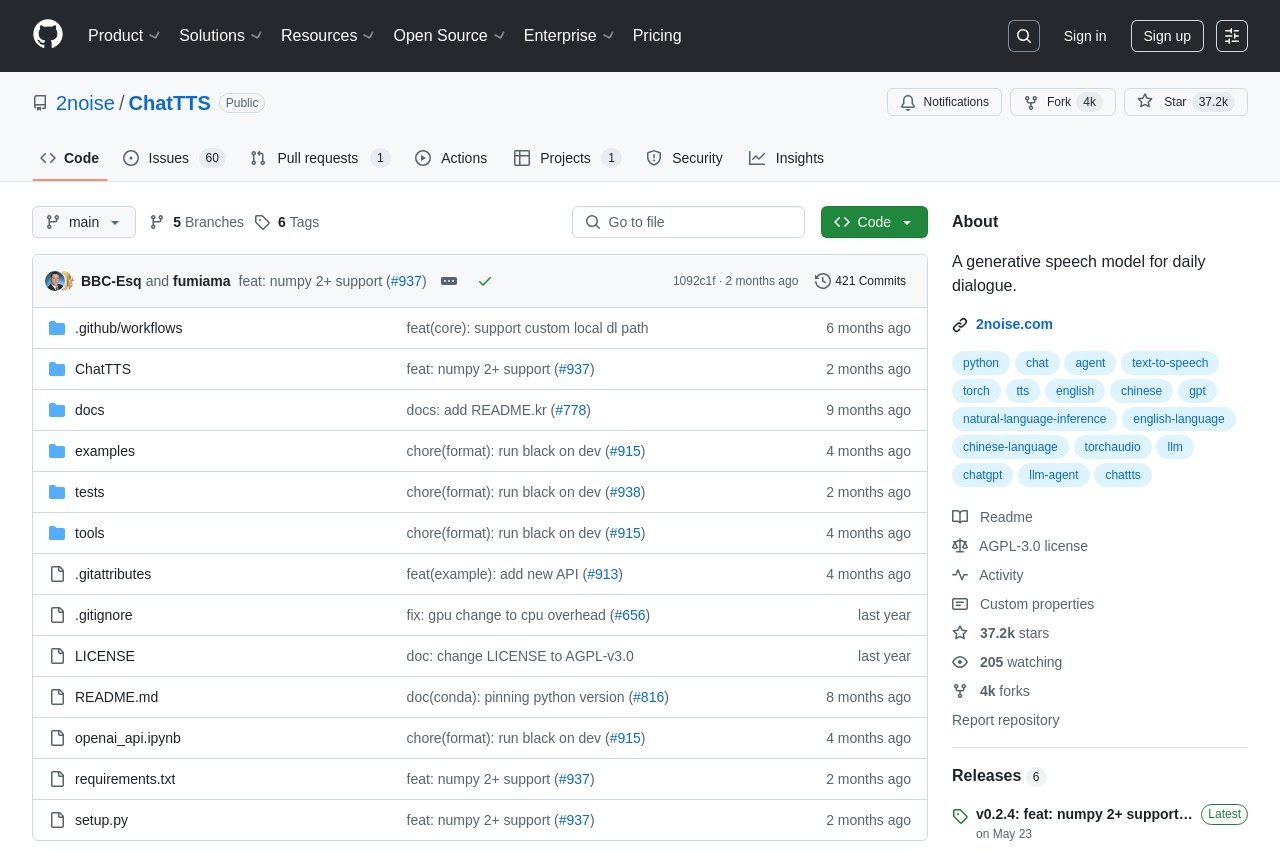Screen dimensions: 1280x853
Task: Click the history clock icon by Commits
Action: point(823,281)
